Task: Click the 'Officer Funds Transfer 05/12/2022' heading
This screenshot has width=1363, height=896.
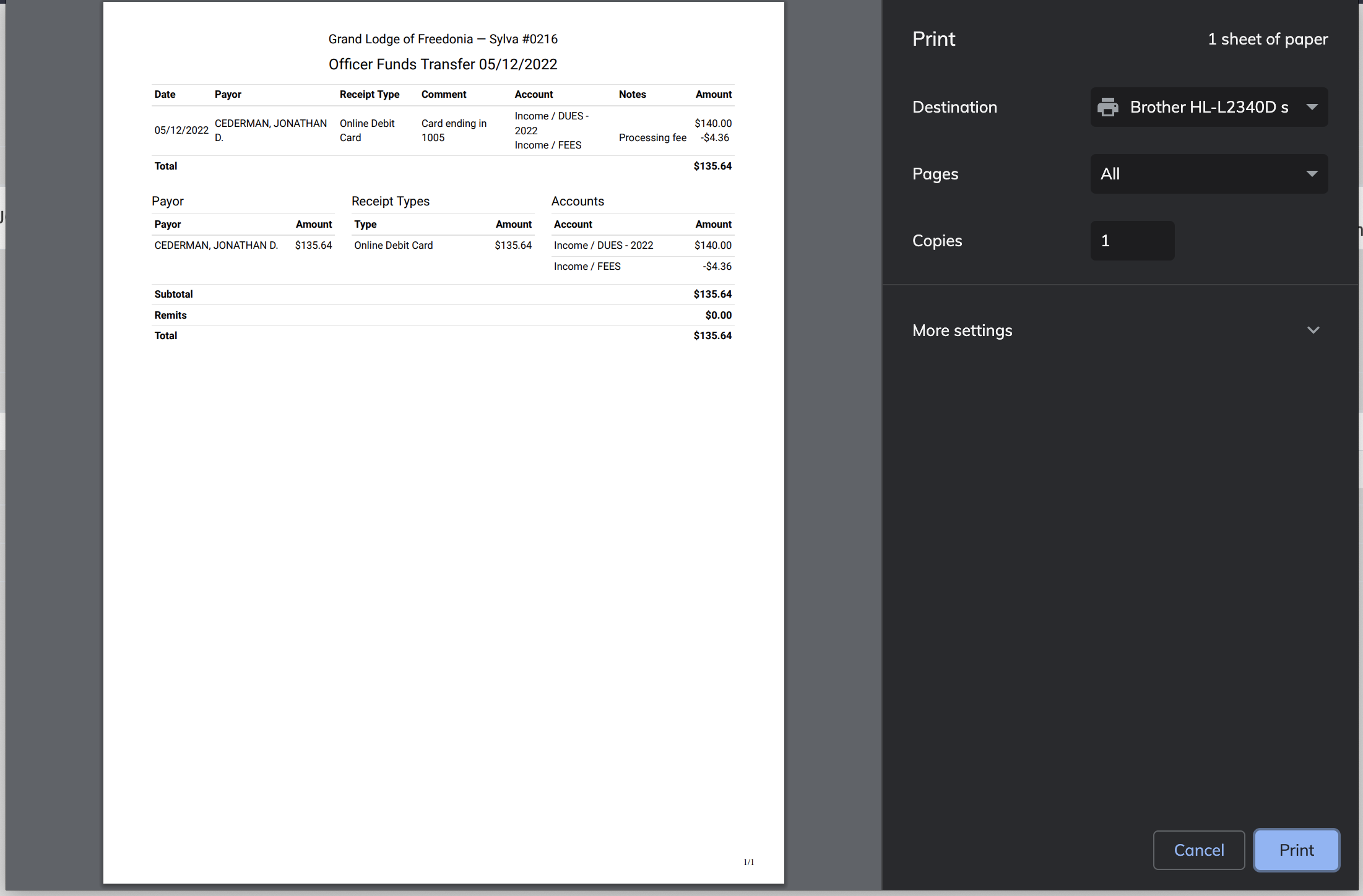Action: pos(443,64)
